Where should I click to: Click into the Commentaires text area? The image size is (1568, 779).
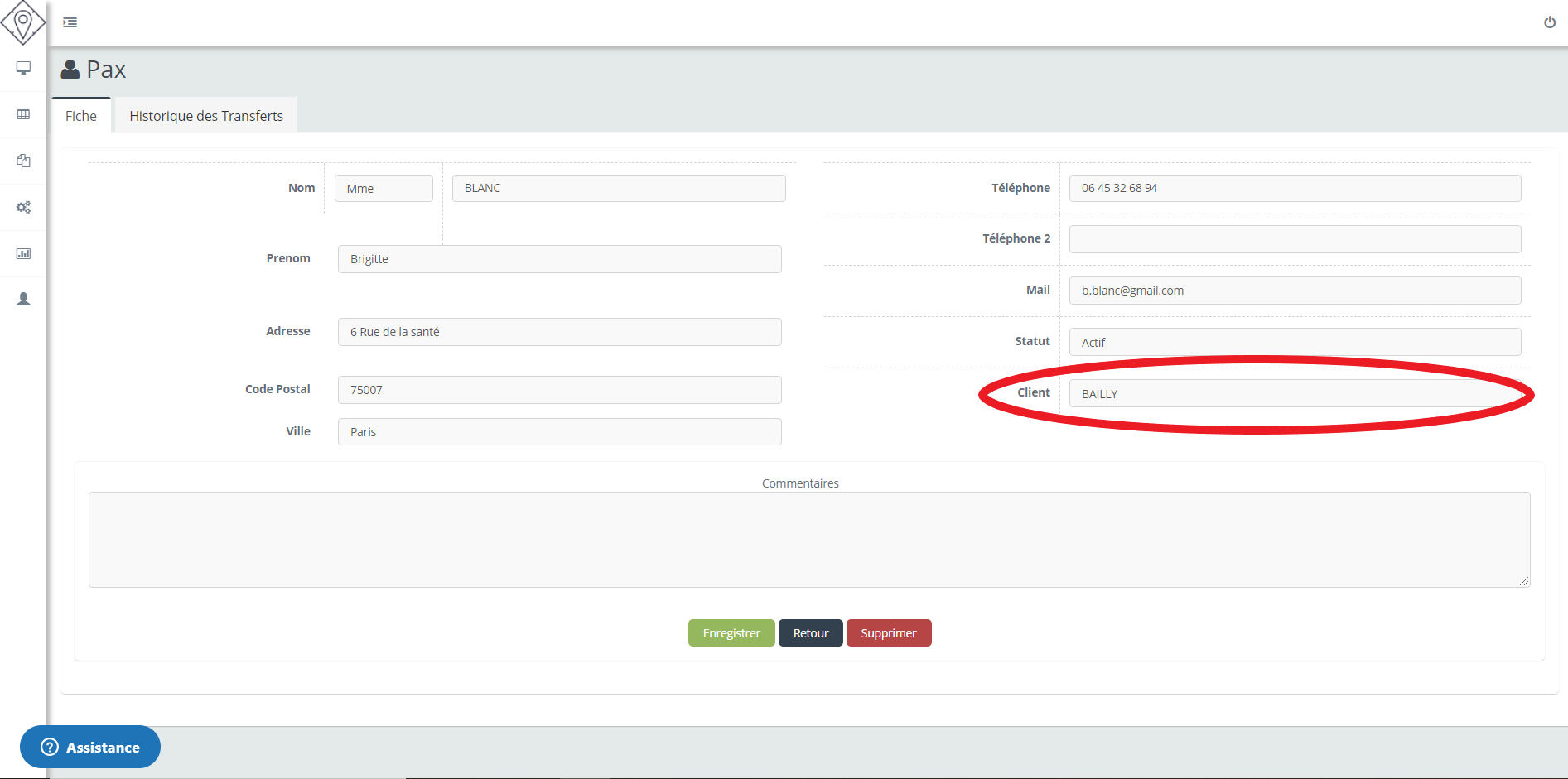point(808,540)
